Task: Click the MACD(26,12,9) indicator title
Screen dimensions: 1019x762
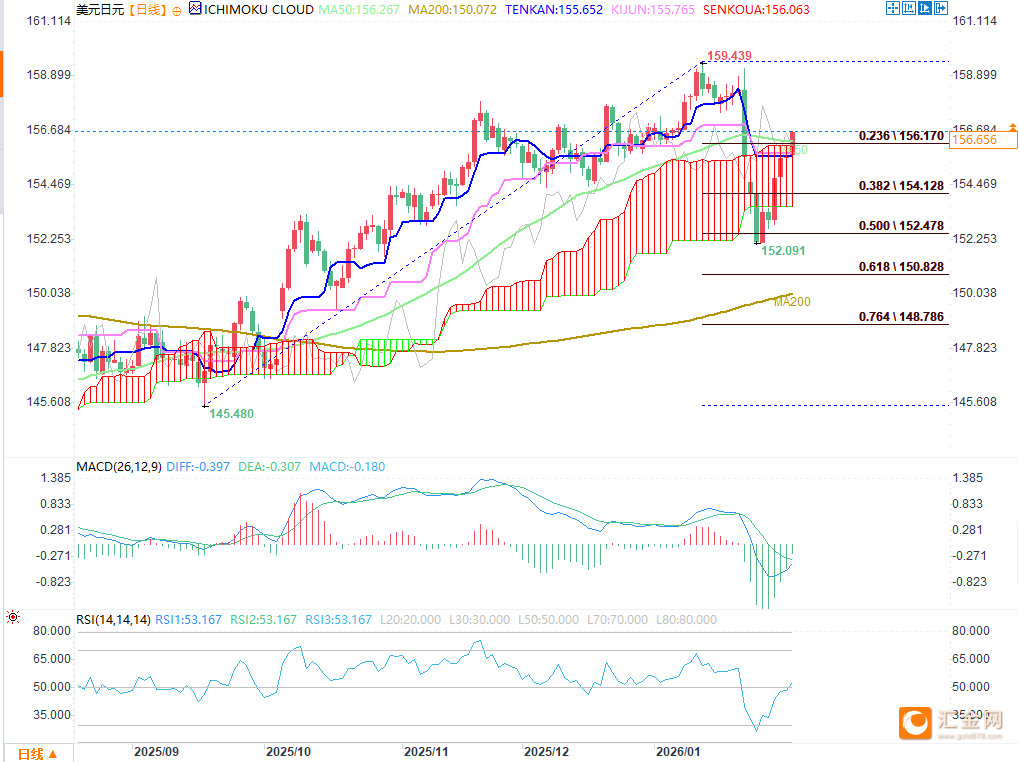Action: (x=119, y=466)
